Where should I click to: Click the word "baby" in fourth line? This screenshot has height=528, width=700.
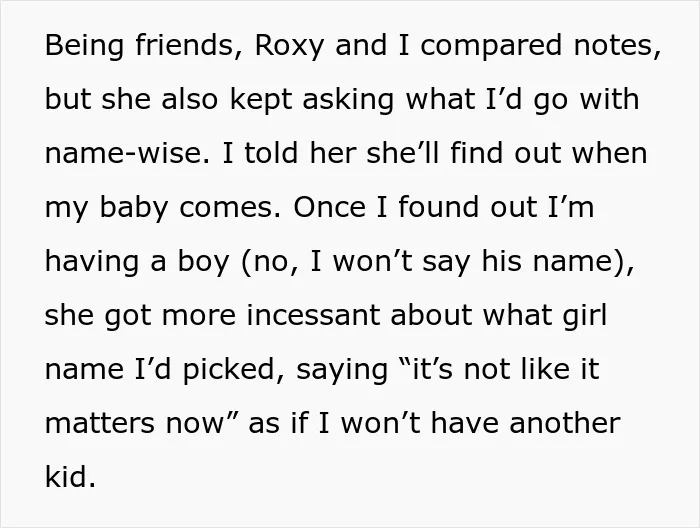pyautogui.click(x=133, y=207)
